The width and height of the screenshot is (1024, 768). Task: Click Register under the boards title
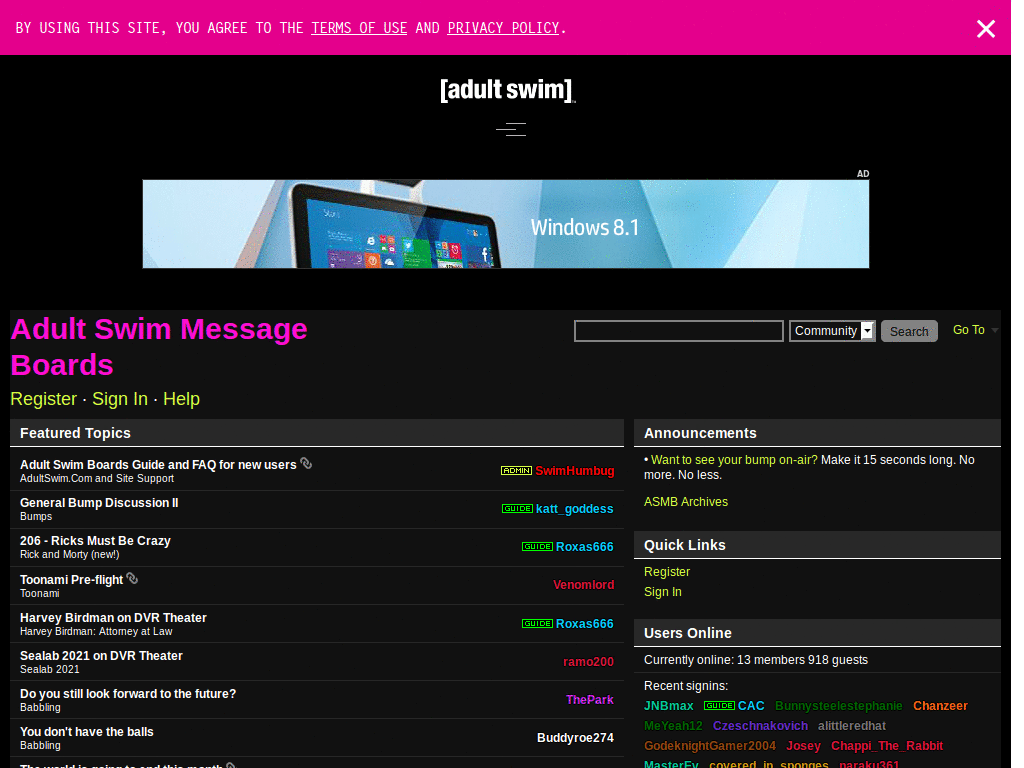pyautogui.click(x=44, y=399)
